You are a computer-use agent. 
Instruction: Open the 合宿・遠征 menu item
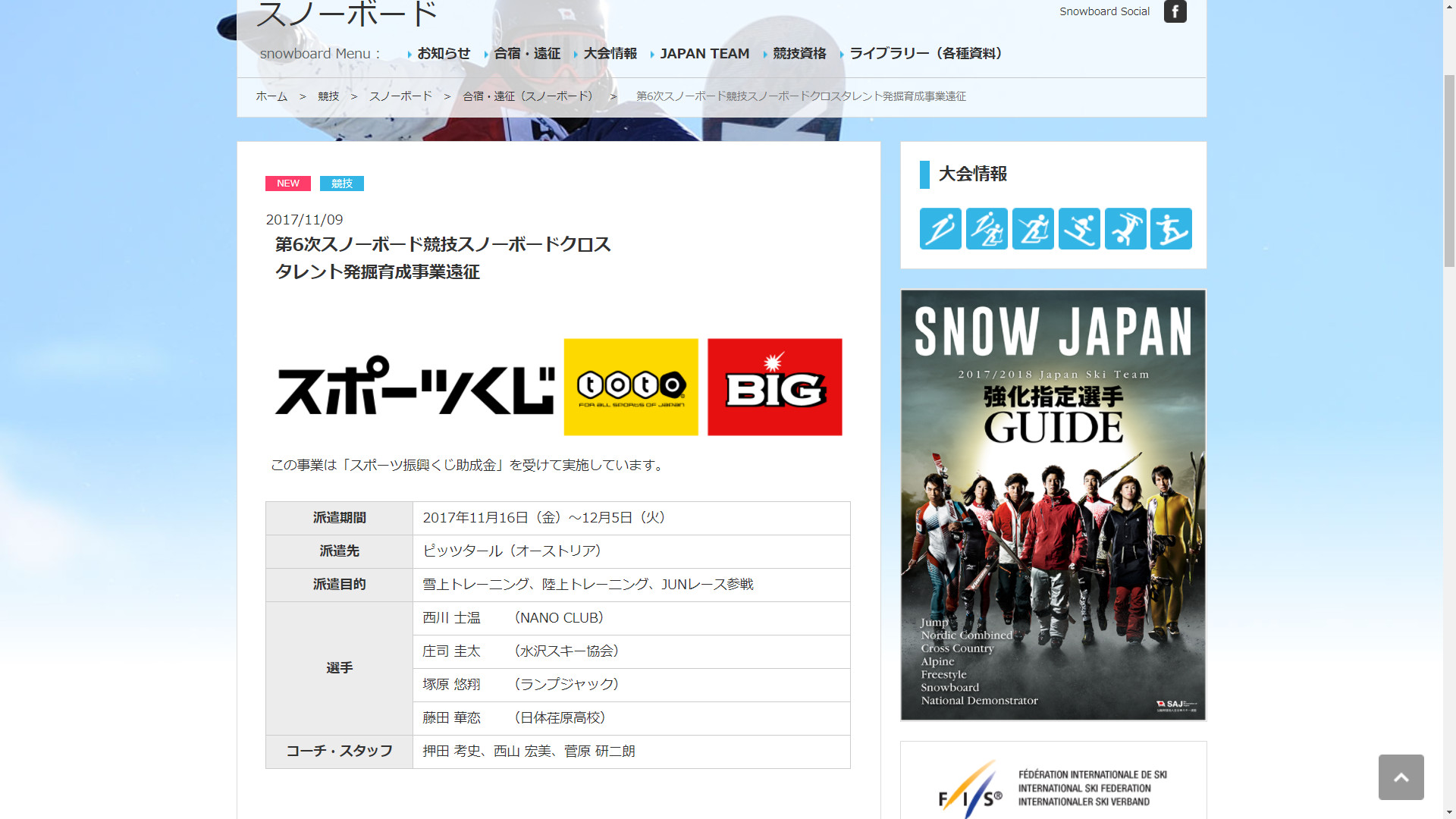pos(526,54)
